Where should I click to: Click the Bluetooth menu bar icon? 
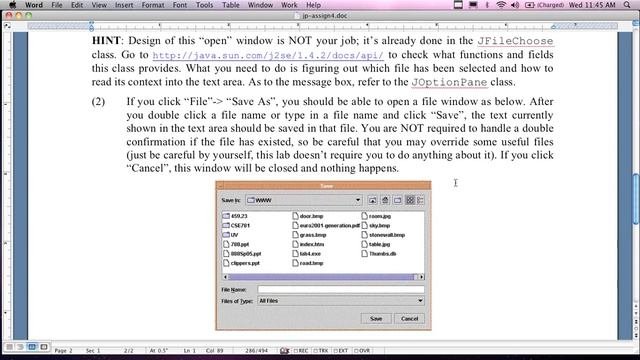click(487, 5)
